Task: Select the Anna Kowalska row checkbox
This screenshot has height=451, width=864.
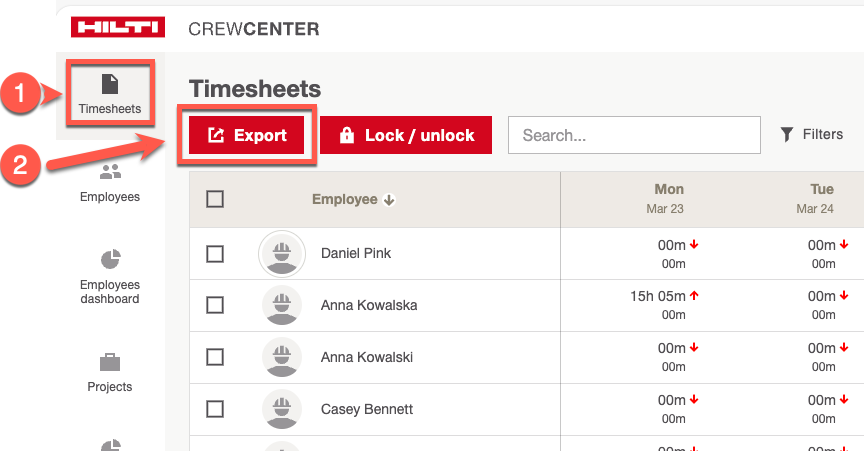Action: (x=215, y=306)
